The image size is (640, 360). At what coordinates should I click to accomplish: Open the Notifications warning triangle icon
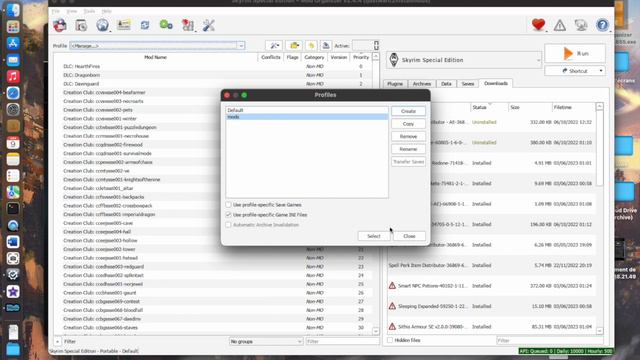[x=560, y=25]
